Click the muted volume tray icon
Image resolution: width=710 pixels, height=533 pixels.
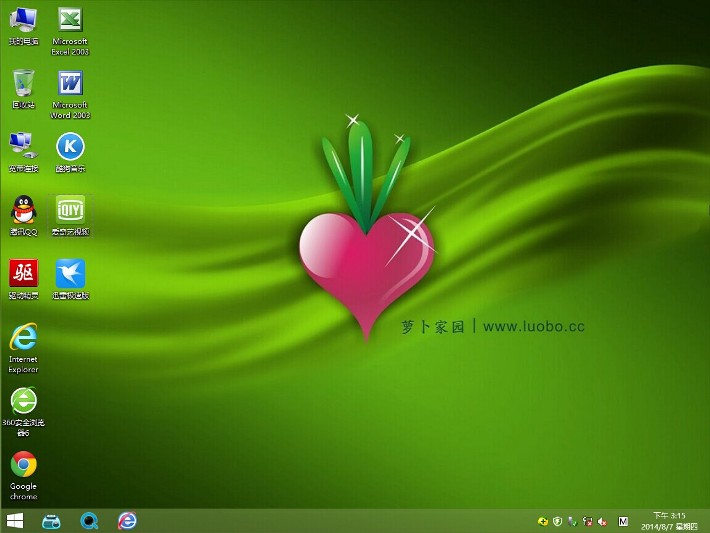602,522
